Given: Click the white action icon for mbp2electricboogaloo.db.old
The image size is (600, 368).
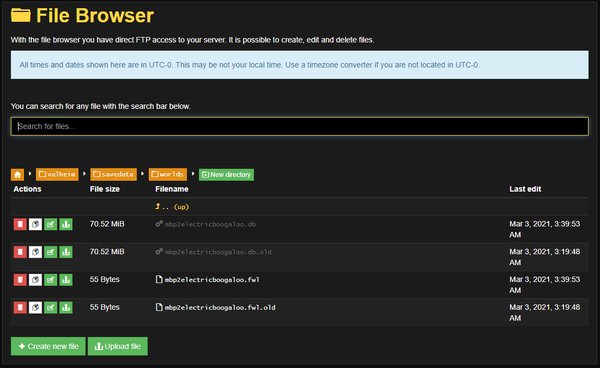Looking at the screenshot, I should (35, 252).
